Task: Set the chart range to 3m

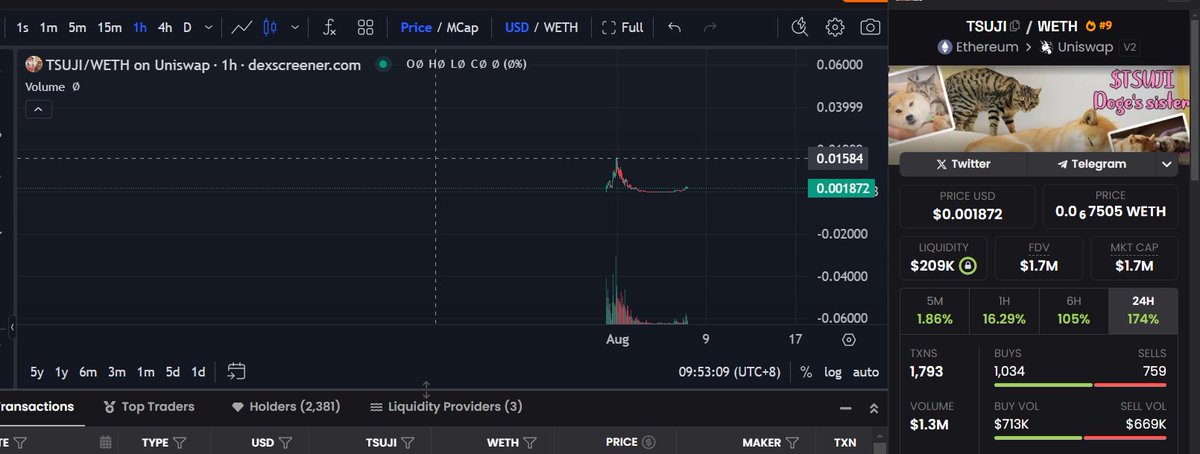Action: [117, 372]
